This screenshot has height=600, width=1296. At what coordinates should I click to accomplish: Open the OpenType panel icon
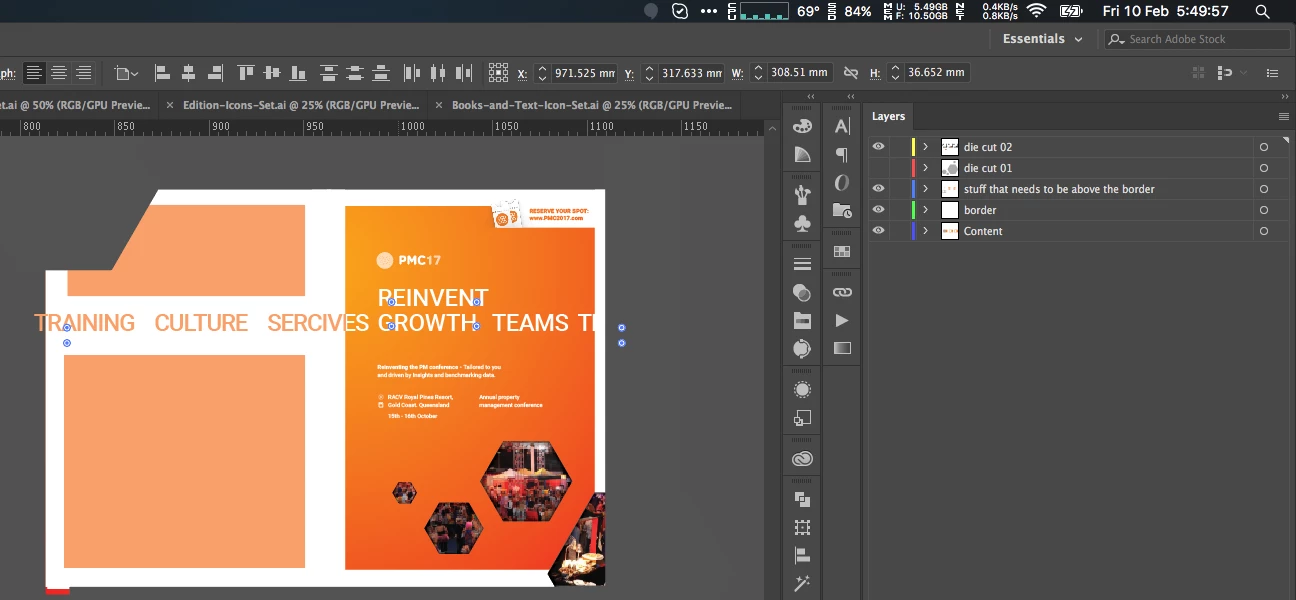[x=842, y=183]
